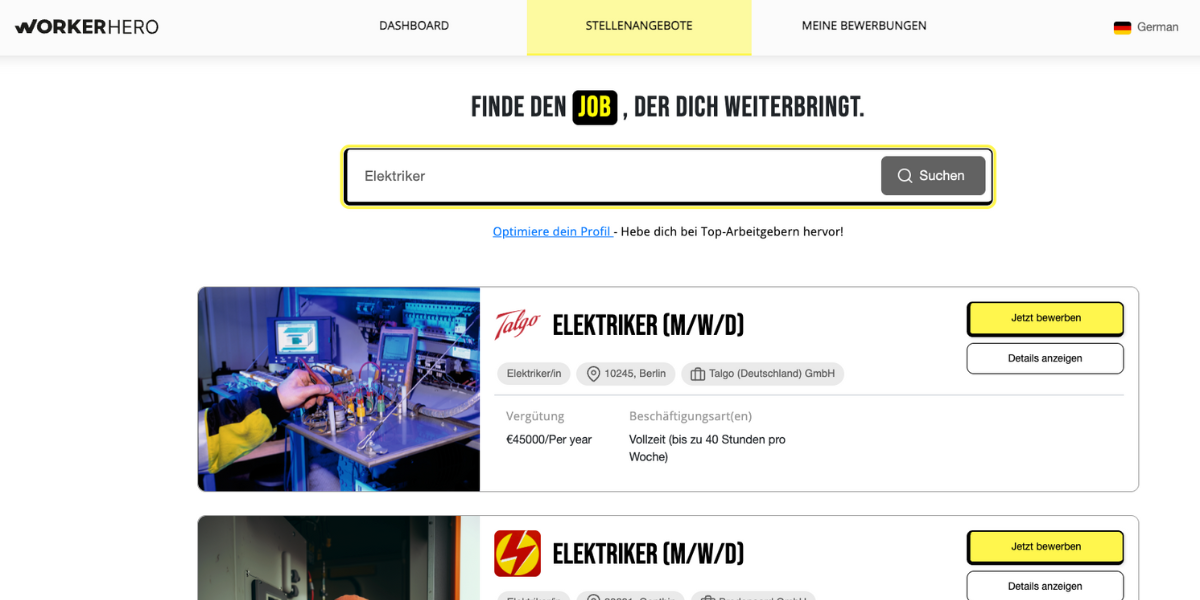Select the Stellenangebote tab

[x=639, y=27]
